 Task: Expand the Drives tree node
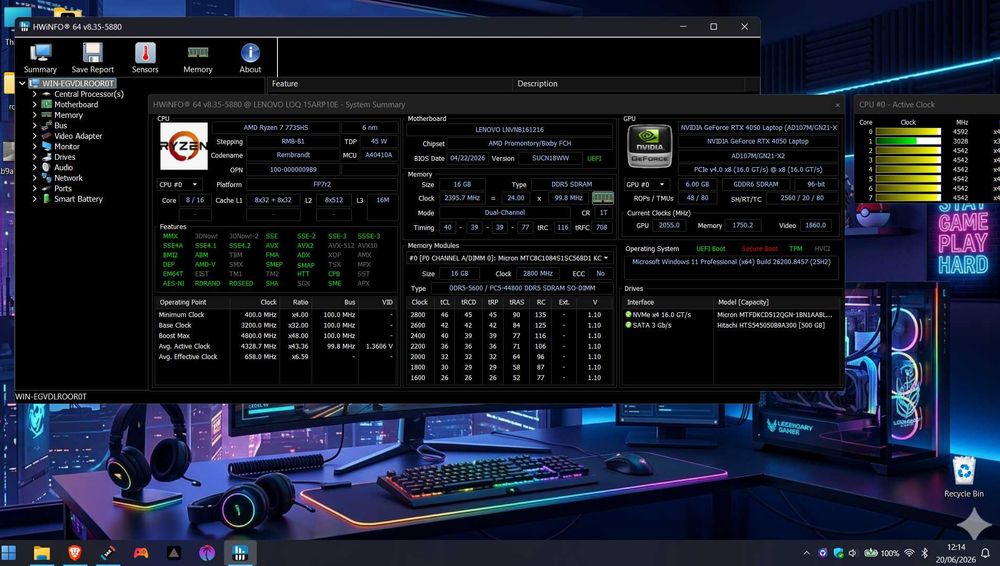(34, 156)
